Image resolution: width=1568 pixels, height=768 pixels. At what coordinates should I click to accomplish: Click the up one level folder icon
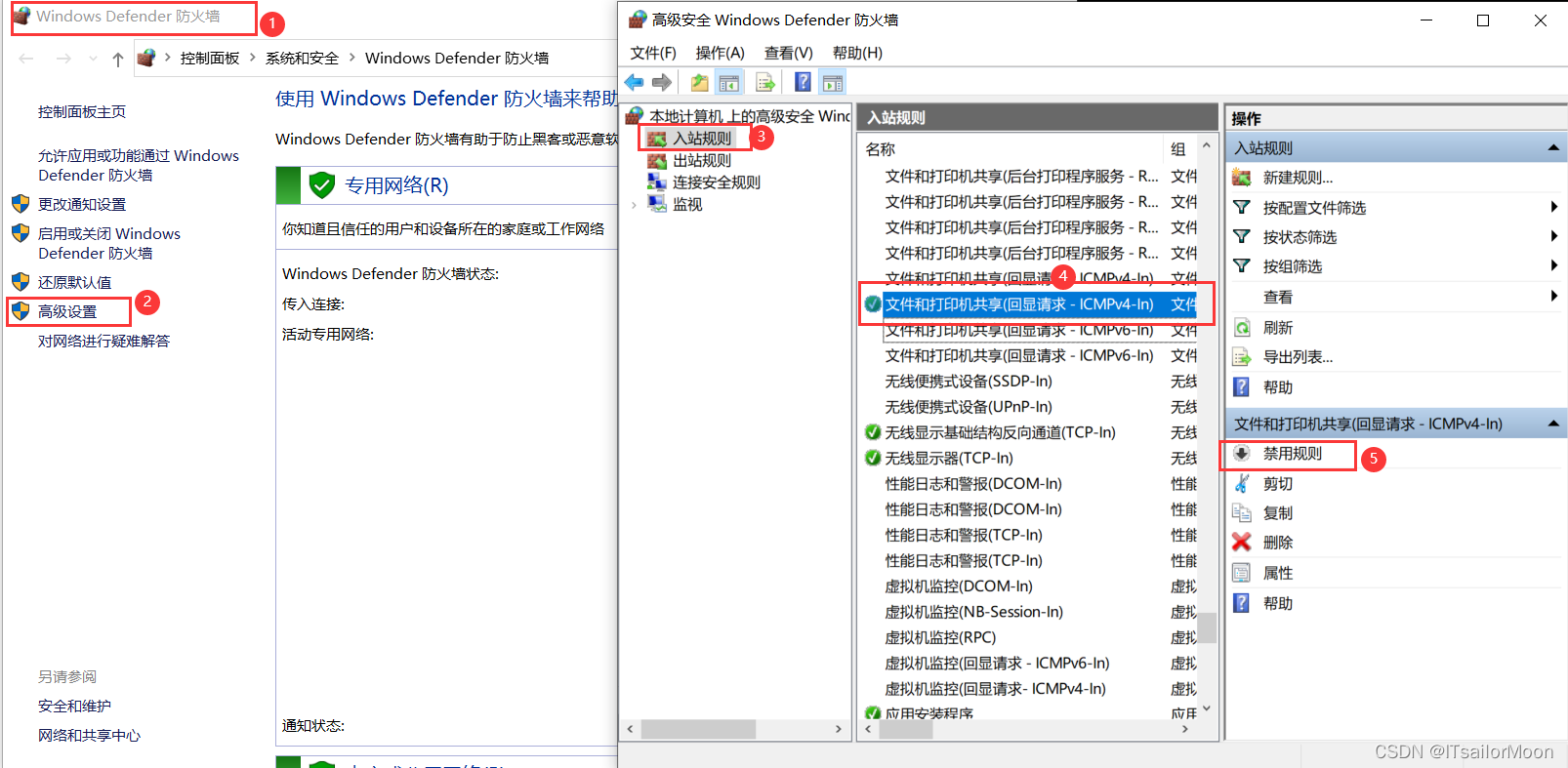700,82
